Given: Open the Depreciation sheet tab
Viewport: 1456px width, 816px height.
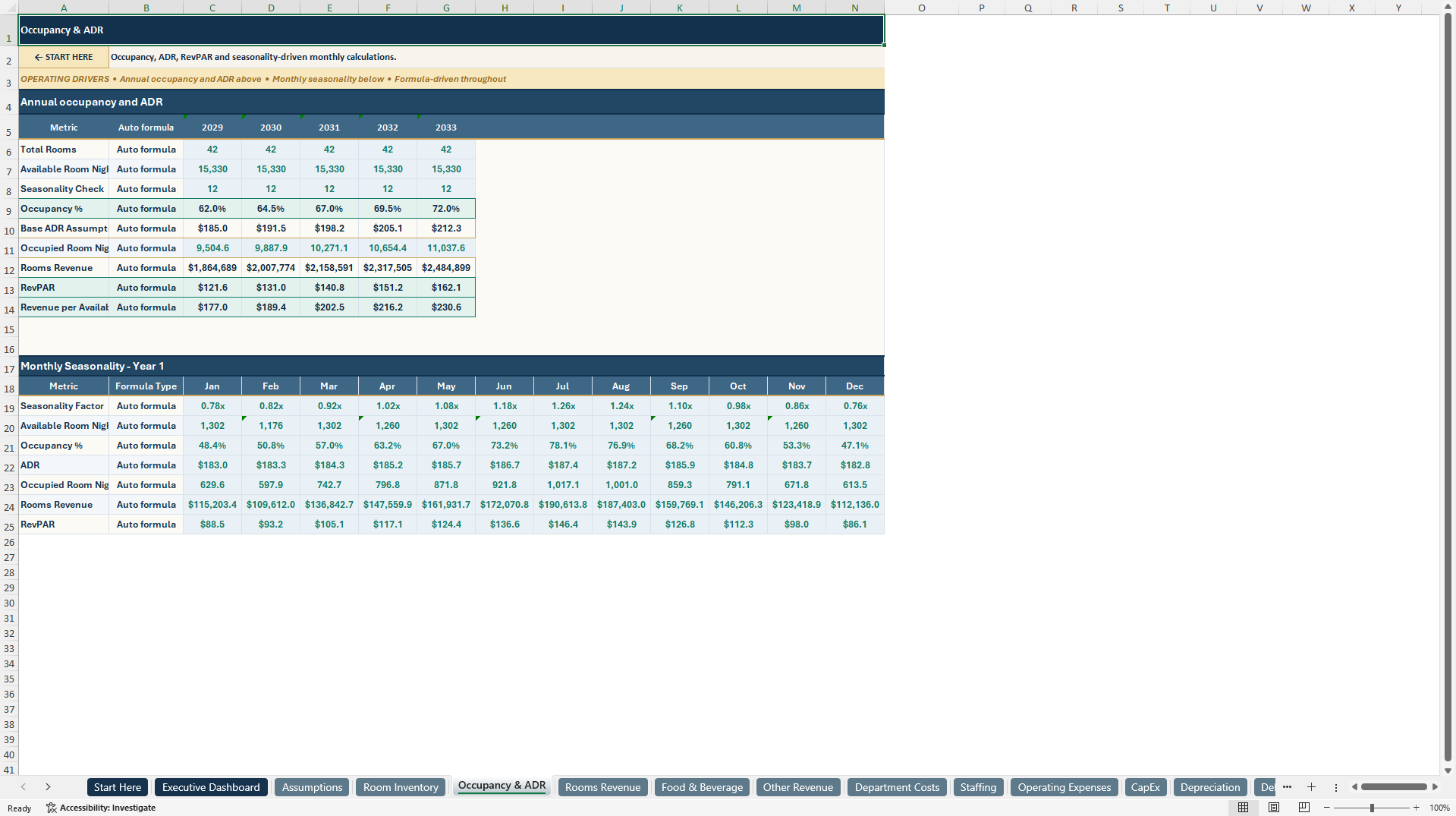Looking at the screenshot, I should pyautogui.click(x=1210, y=787).
